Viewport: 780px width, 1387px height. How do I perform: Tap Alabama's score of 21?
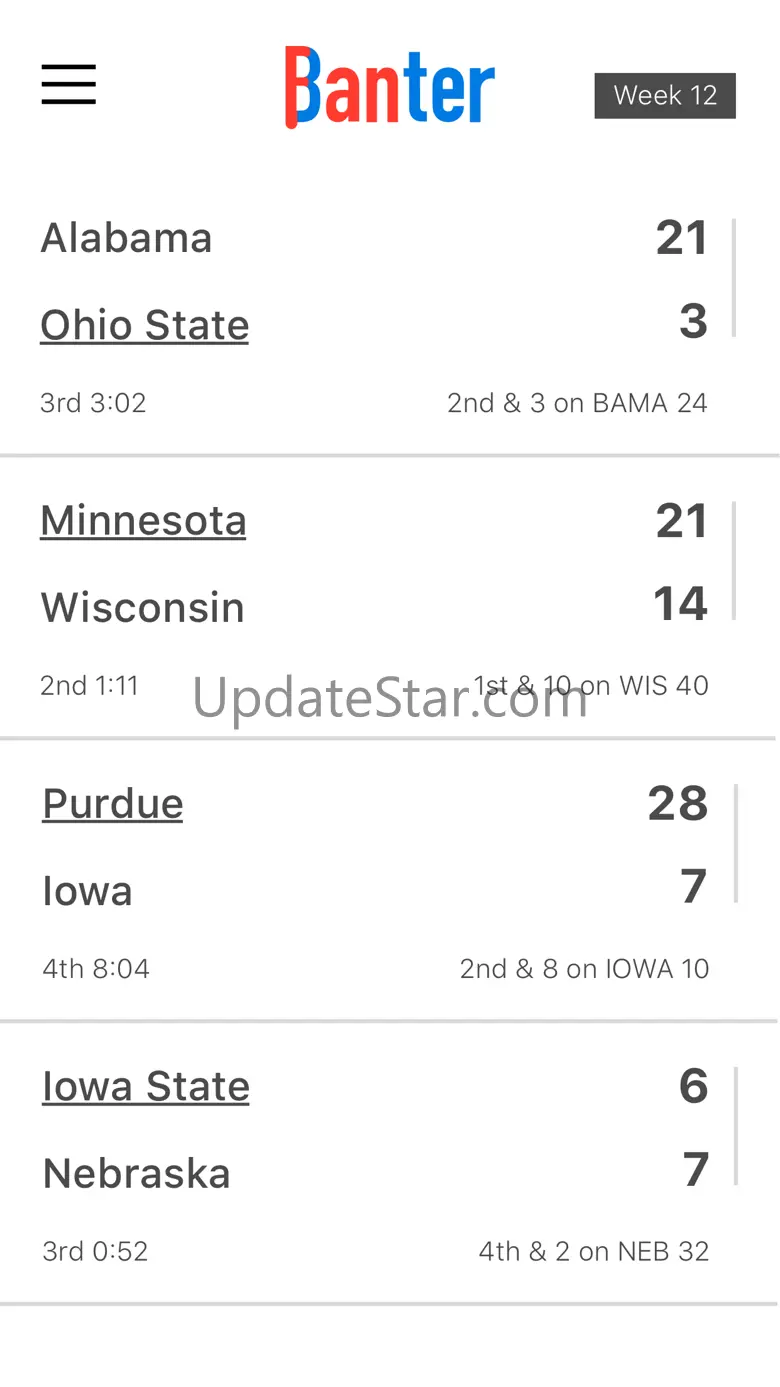682,238
